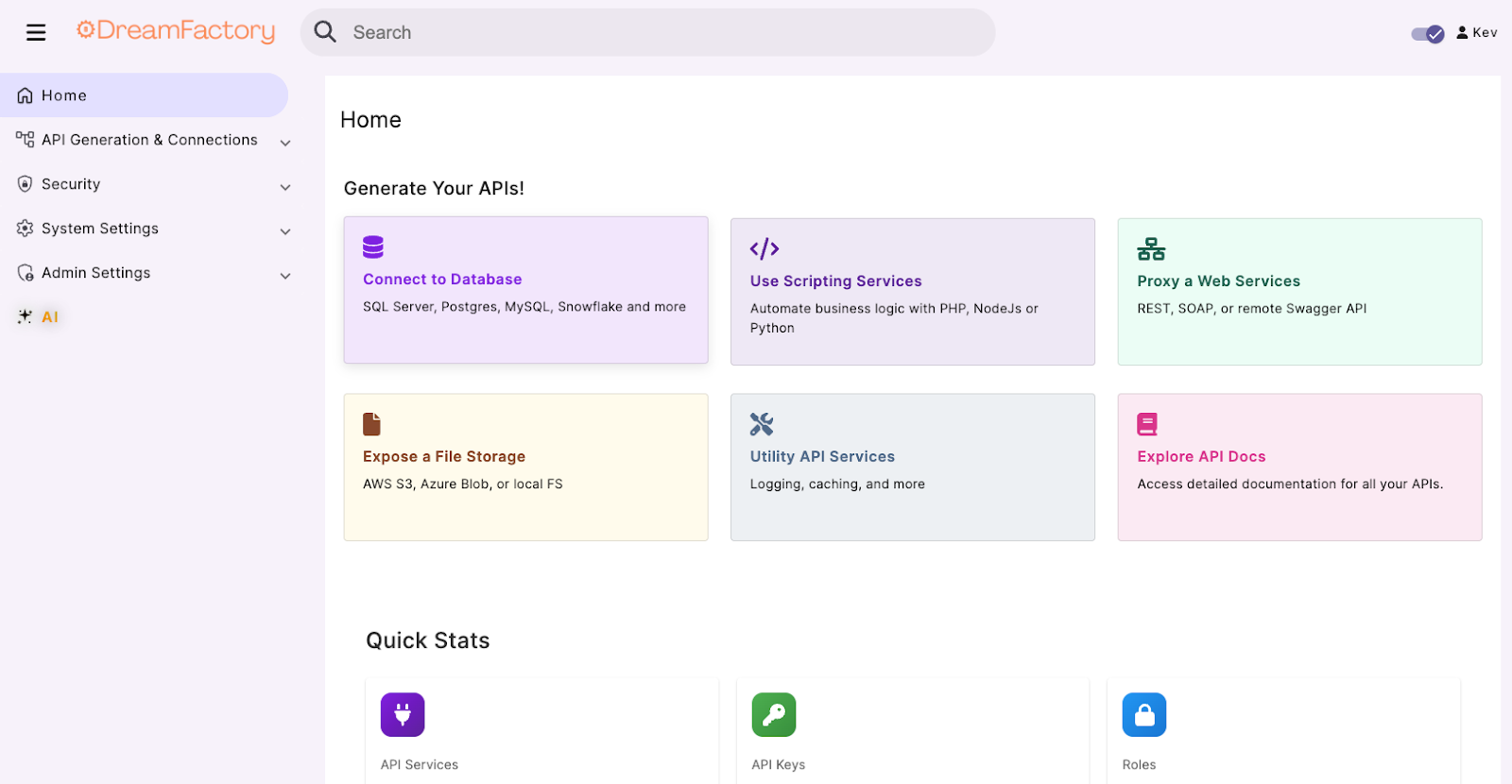Click the green key API Keys icon
This screenshot has height=784, width=1512.
[774, 715]
